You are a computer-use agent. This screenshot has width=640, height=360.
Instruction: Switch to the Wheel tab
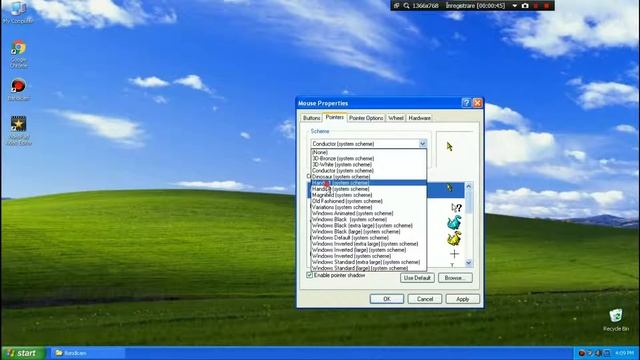click(396, 118)
